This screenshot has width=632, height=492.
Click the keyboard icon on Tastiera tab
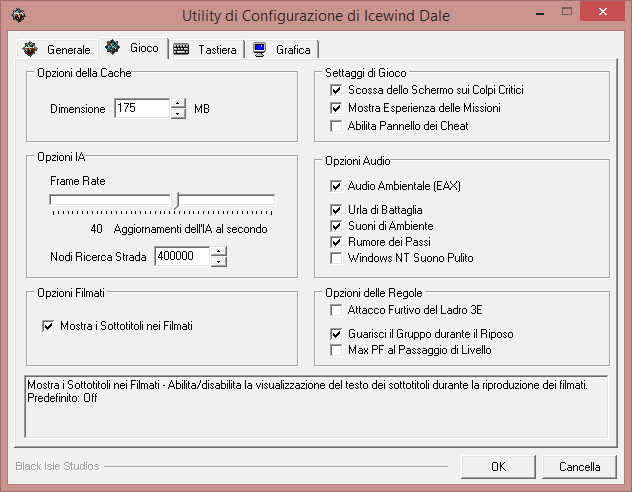click(x=181, y=49)
